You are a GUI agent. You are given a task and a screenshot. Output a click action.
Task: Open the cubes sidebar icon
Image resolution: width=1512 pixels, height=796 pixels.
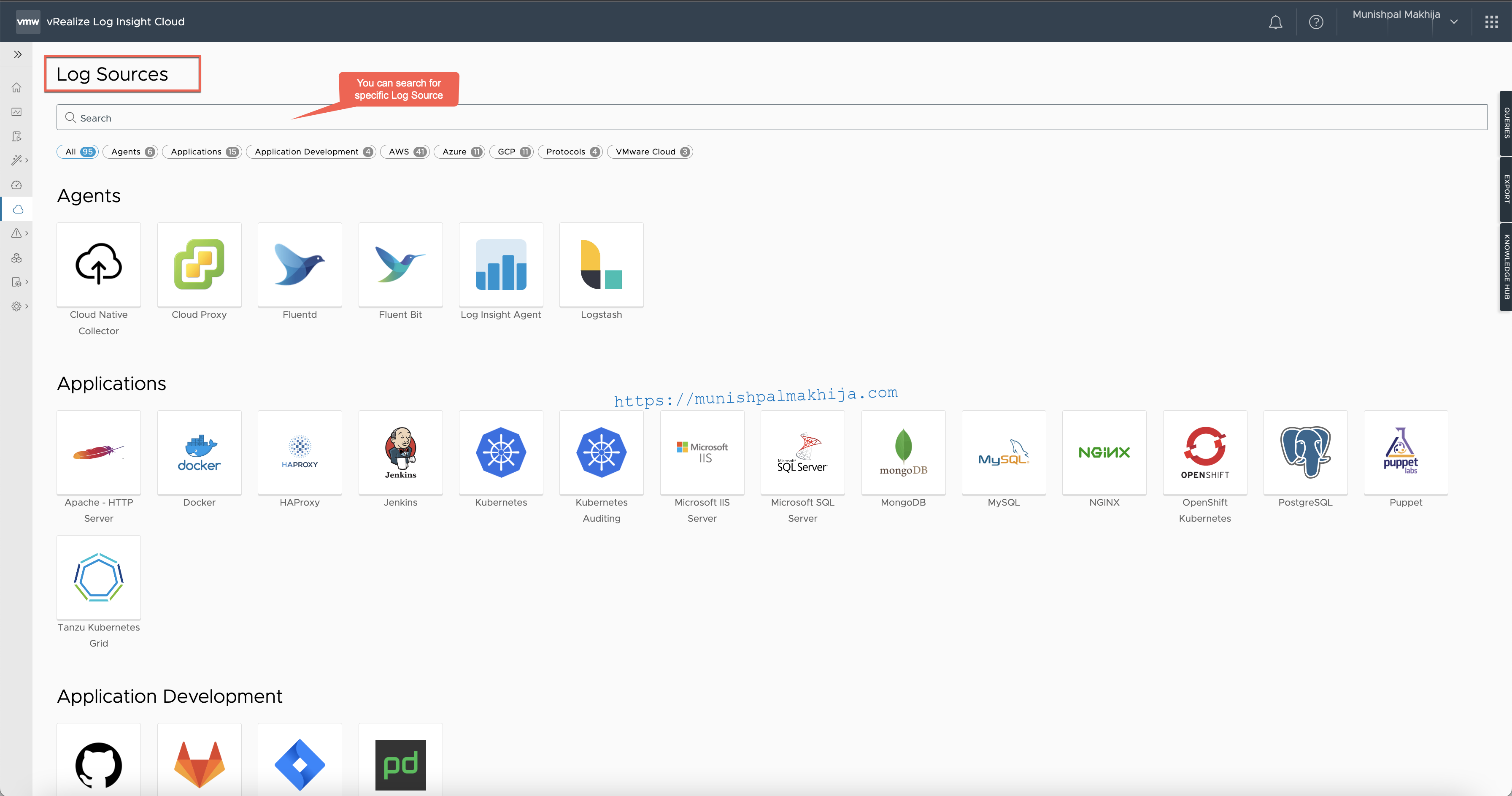16,258
